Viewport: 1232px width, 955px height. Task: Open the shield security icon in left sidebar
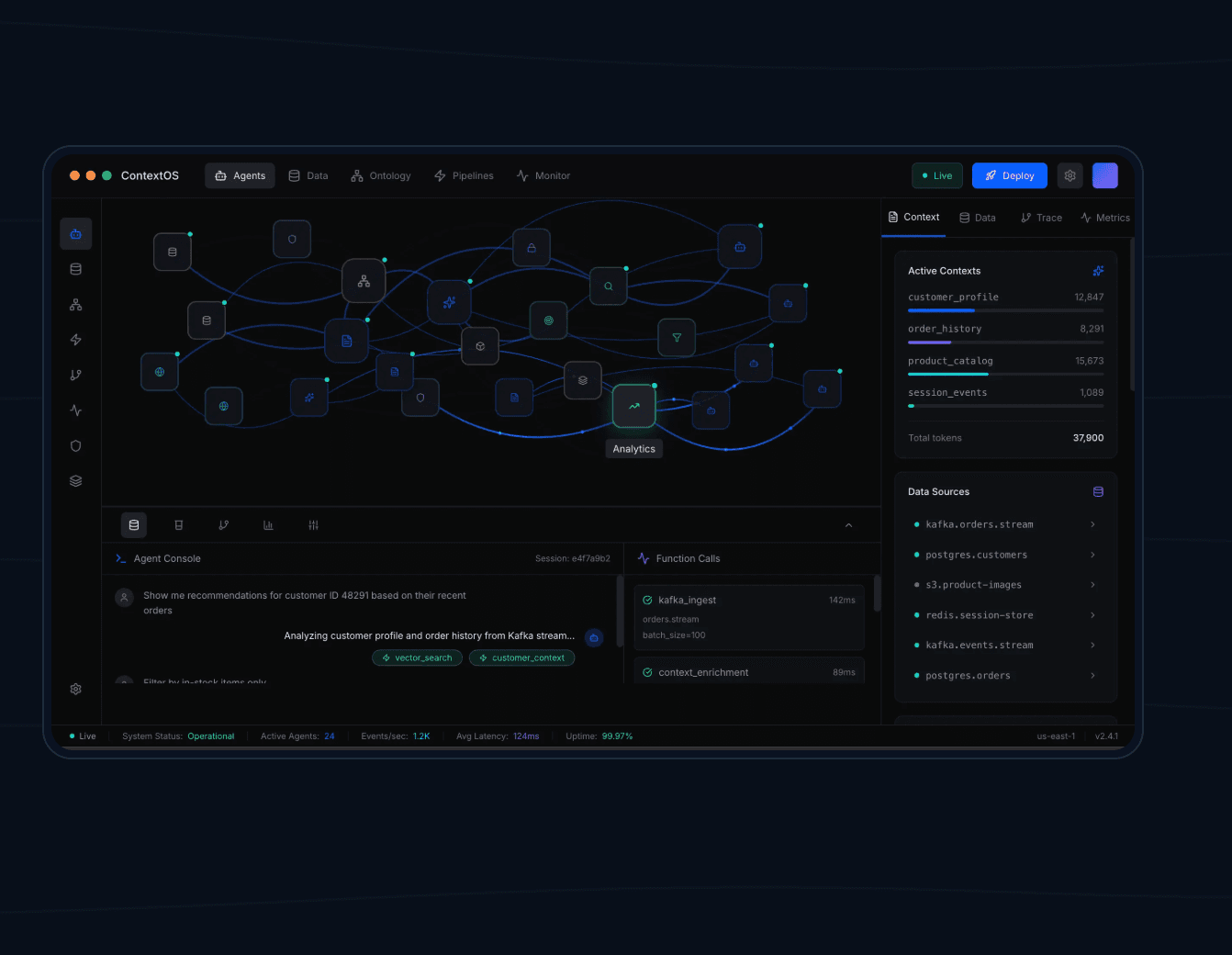click(x=76, y=446)
